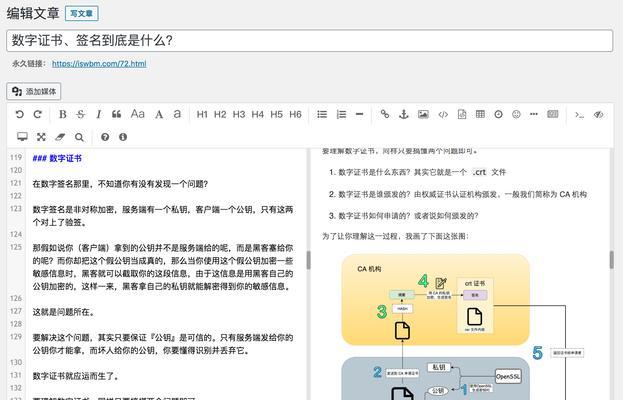This screenshot has width=623, height=400.
Task: Insert date and time clock icon
Action: [498, 114]
